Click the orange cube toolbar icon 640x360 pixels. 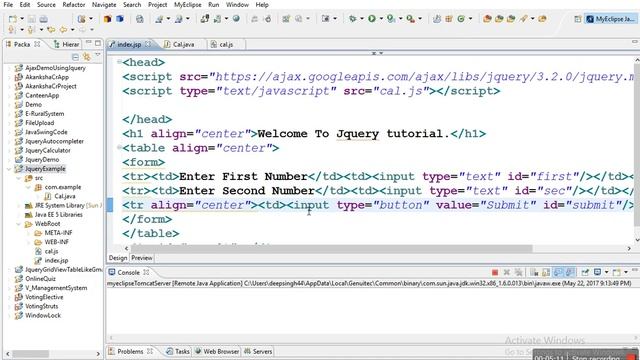coord(107,19)
